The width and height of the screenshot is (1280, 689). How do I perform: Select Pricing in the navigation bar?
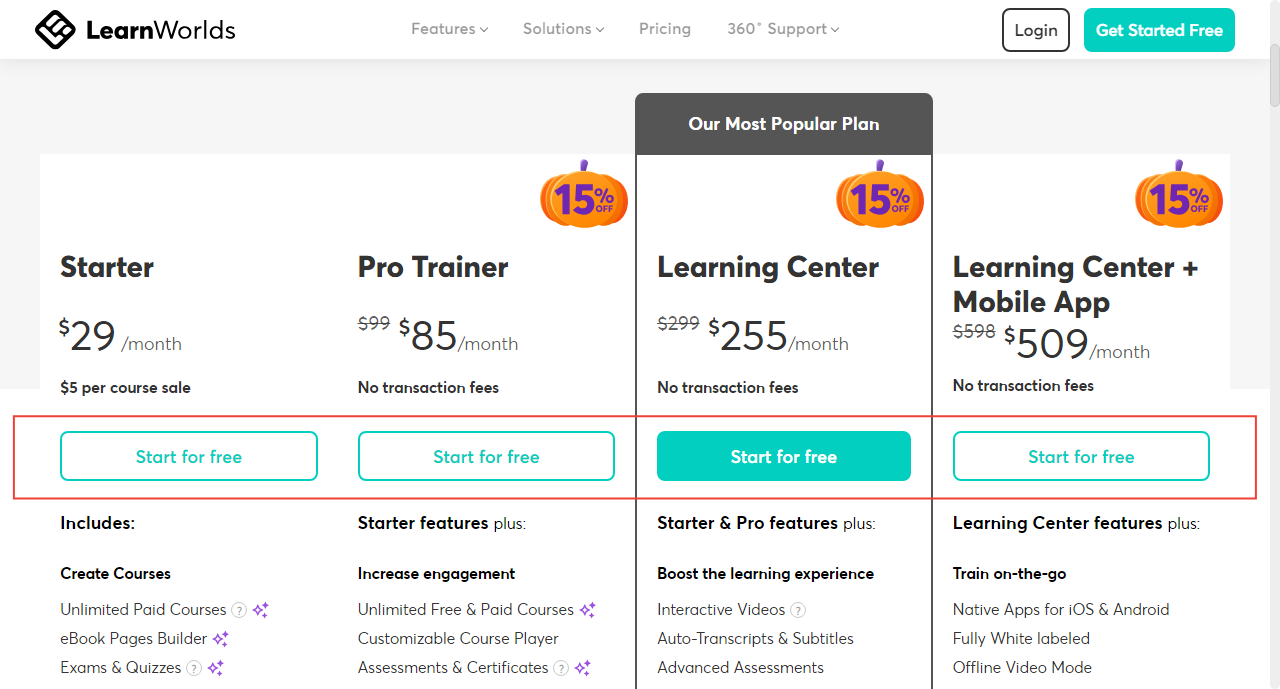coord(664,29)
